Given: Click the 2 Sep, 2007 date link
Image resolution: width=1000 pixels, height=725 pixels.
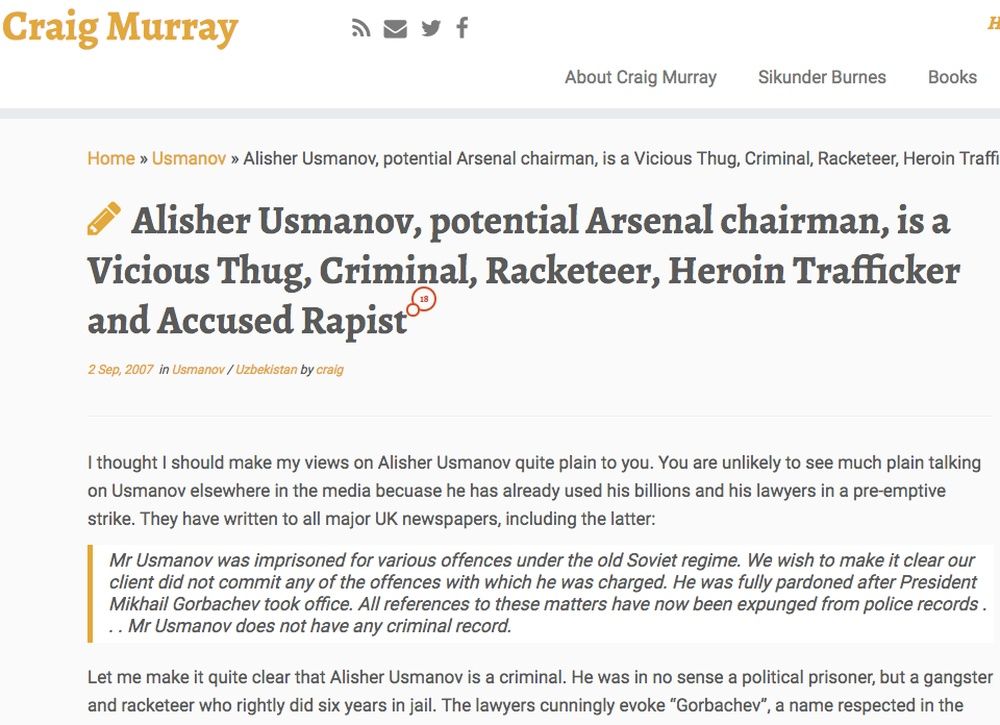Looking at the screenshot, I should click(x=121, y=370).
